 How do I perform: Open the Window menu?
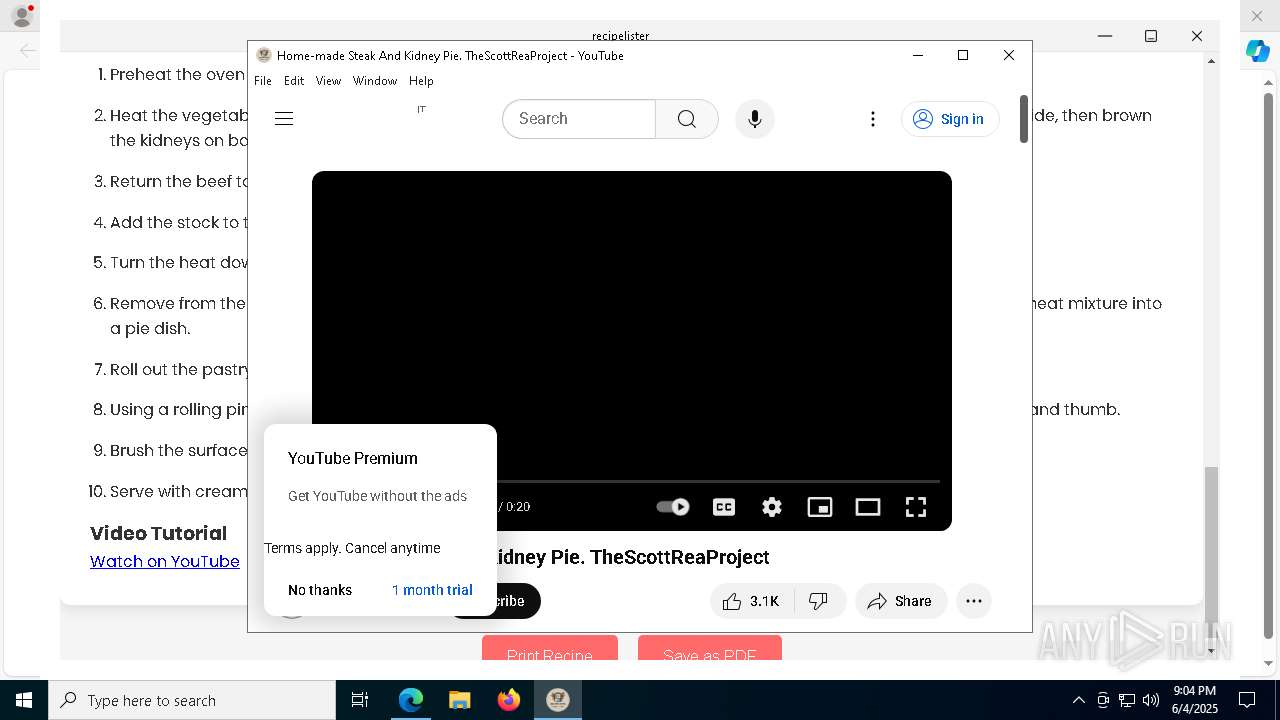[375, 81]
